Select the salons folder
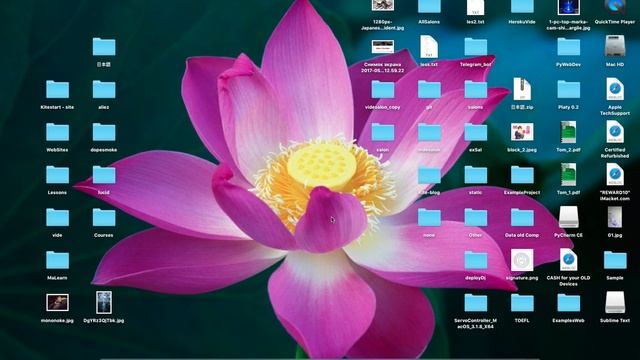 pos(476,89)
